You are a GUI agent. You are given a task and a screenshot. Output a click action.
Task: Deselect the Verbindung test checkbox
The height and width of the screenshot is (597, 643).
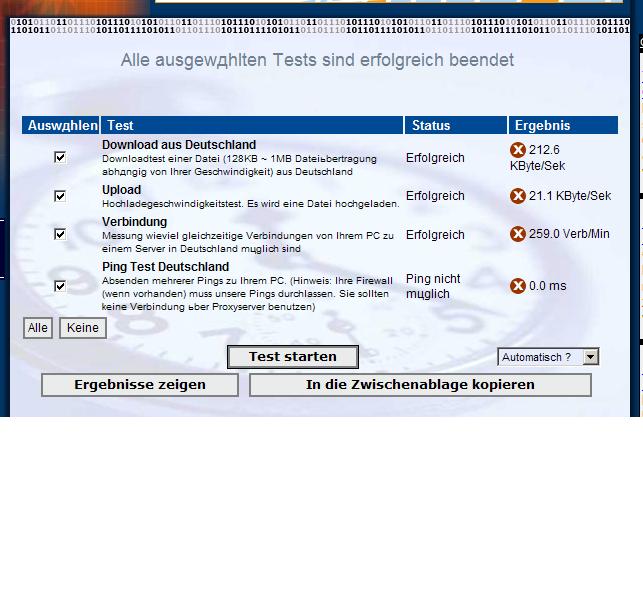coord(60,234)
